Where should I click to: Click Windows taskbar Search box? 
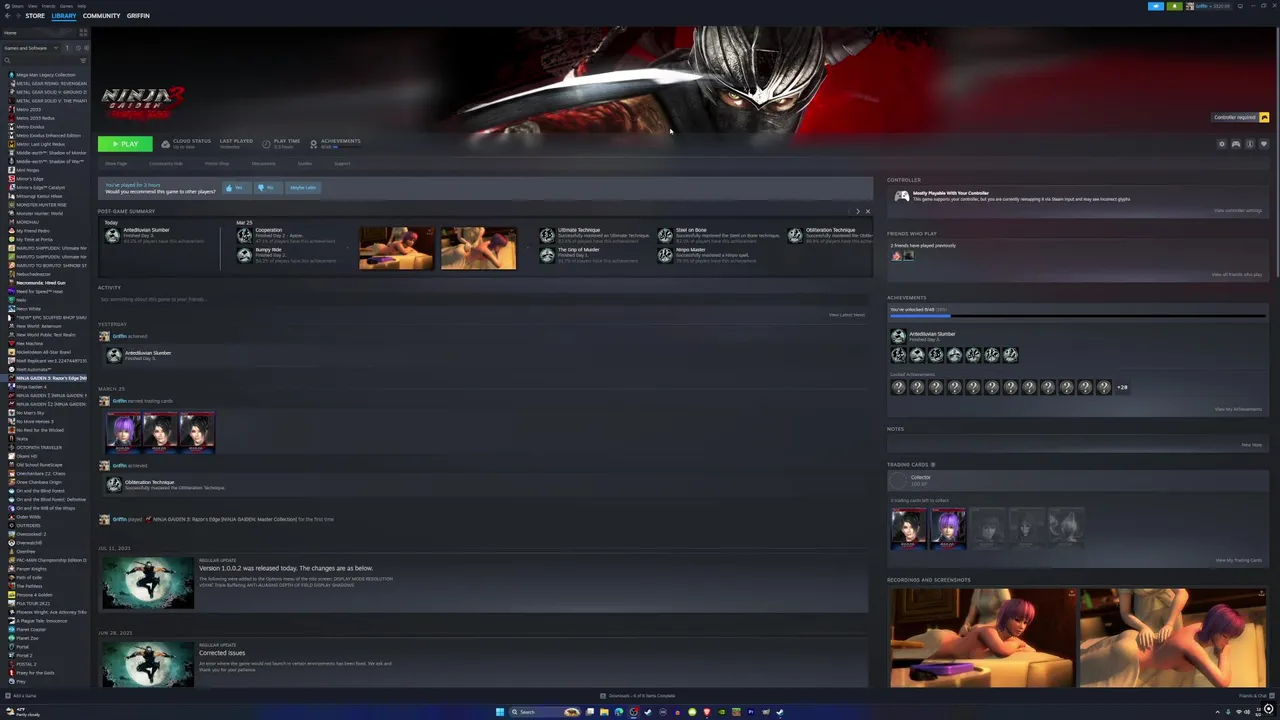(545, 712)
